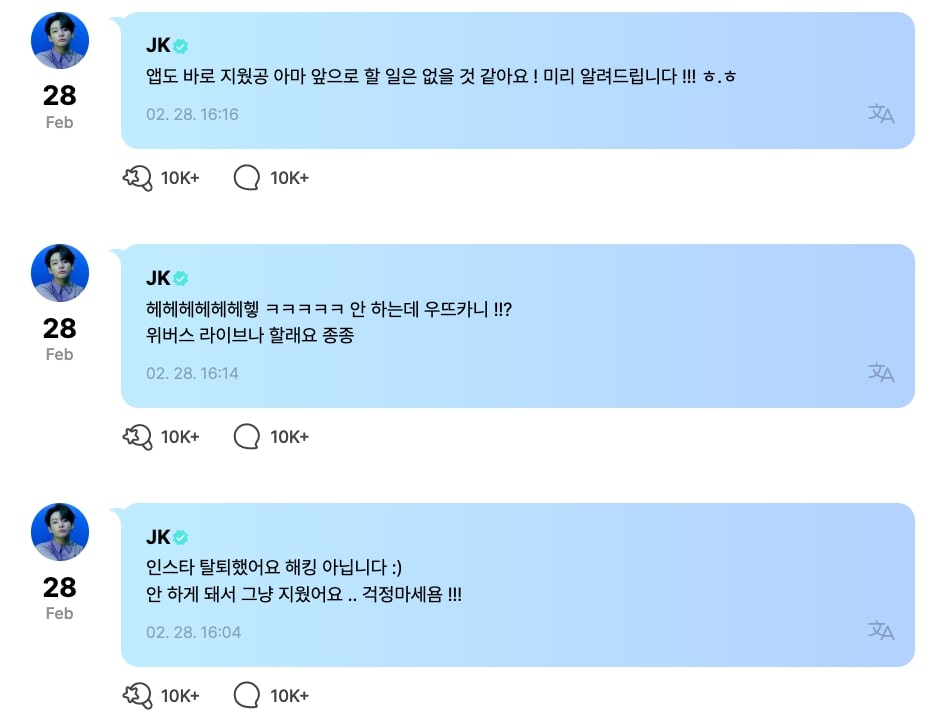945x716 pixels.
Task: Open comments bubble under the 16:14 post
Action: [x=246, y=437]
